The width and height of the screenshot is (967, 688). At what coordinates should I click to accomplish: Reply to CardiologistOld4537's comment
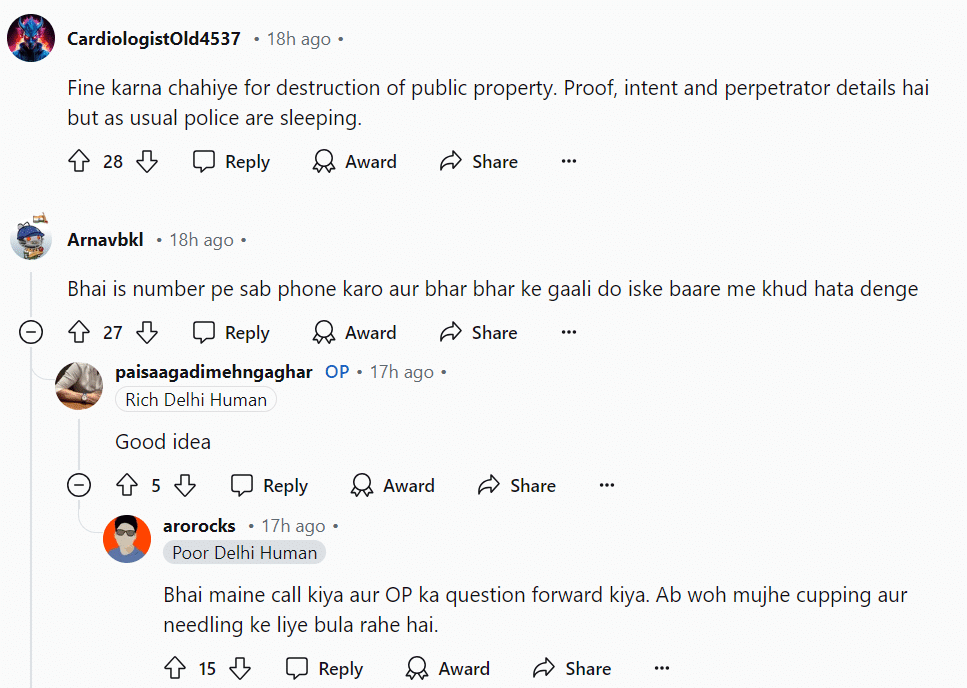click(232, 162)
